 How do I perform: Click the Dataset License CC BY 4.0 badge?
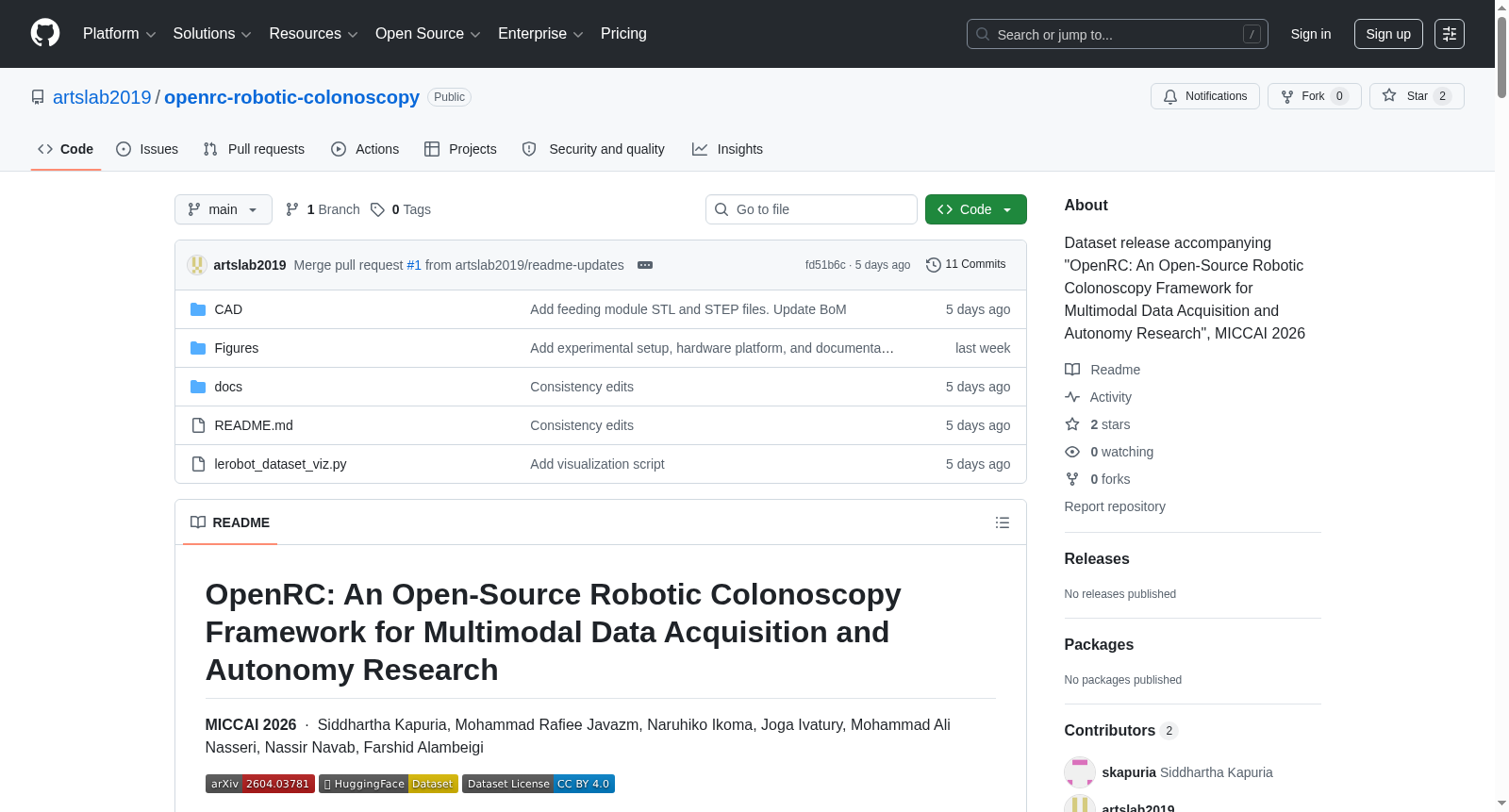click(539, 784)
